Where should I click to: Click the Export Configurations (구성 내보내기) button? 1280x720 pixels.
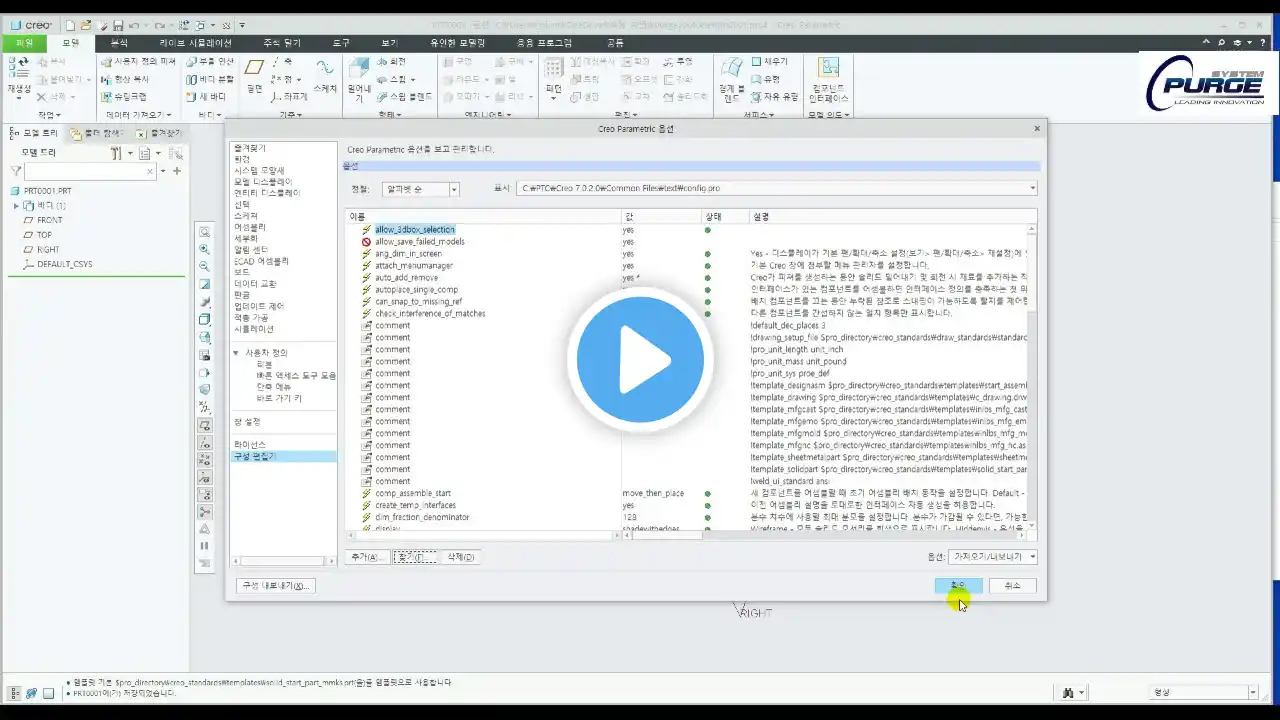[x=274, y=585]
